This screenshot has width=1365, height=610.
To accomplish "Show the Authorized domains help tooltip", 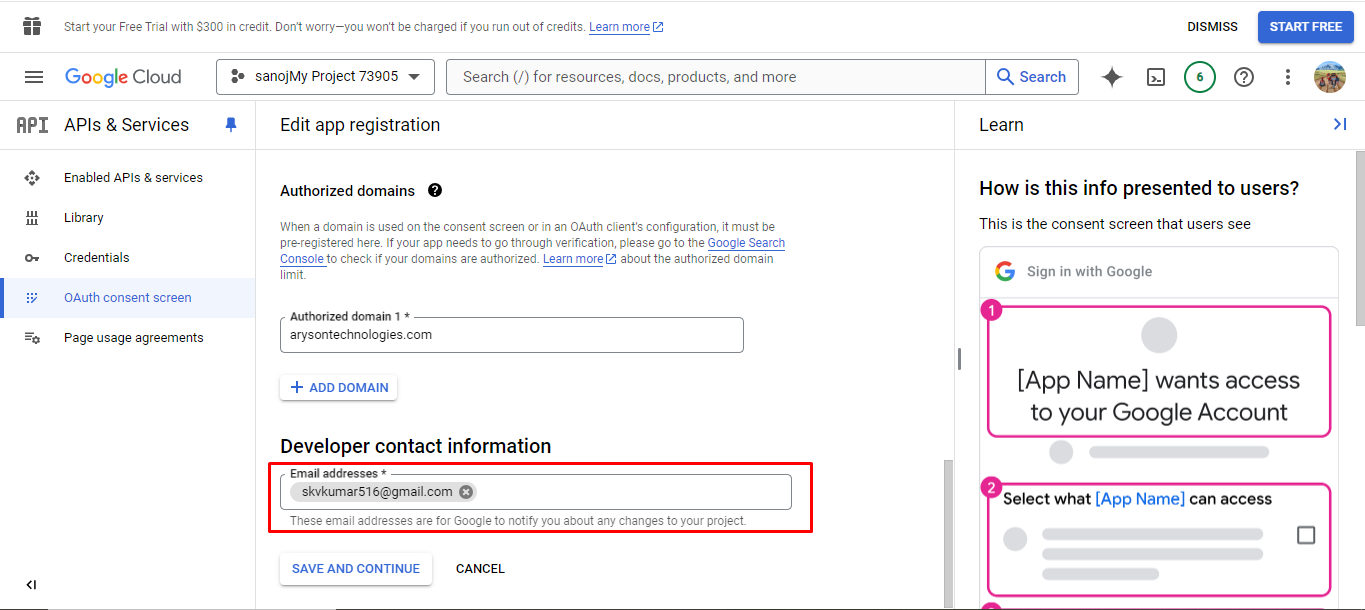I will (435, 191).
